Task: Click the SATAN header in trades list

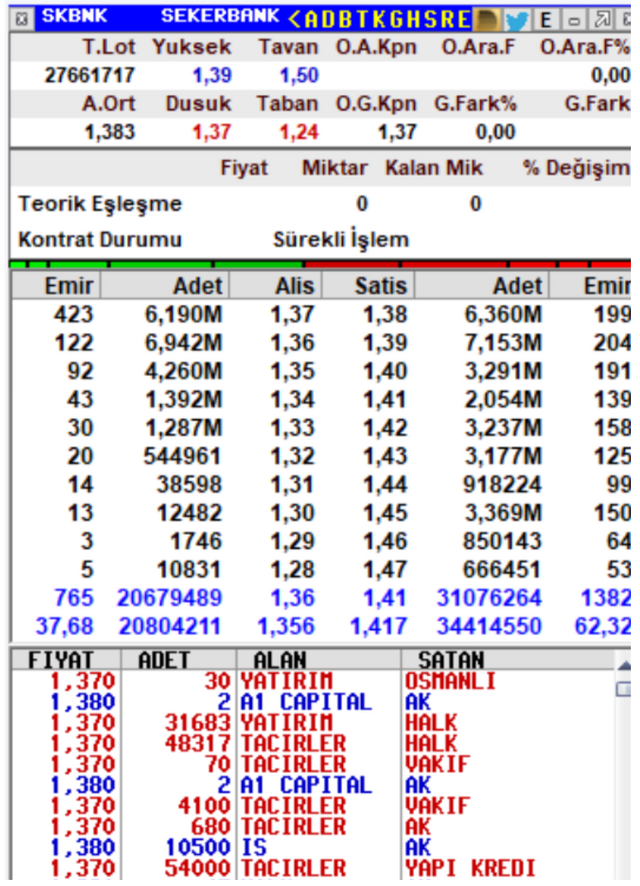Action: tap(507, 660)
